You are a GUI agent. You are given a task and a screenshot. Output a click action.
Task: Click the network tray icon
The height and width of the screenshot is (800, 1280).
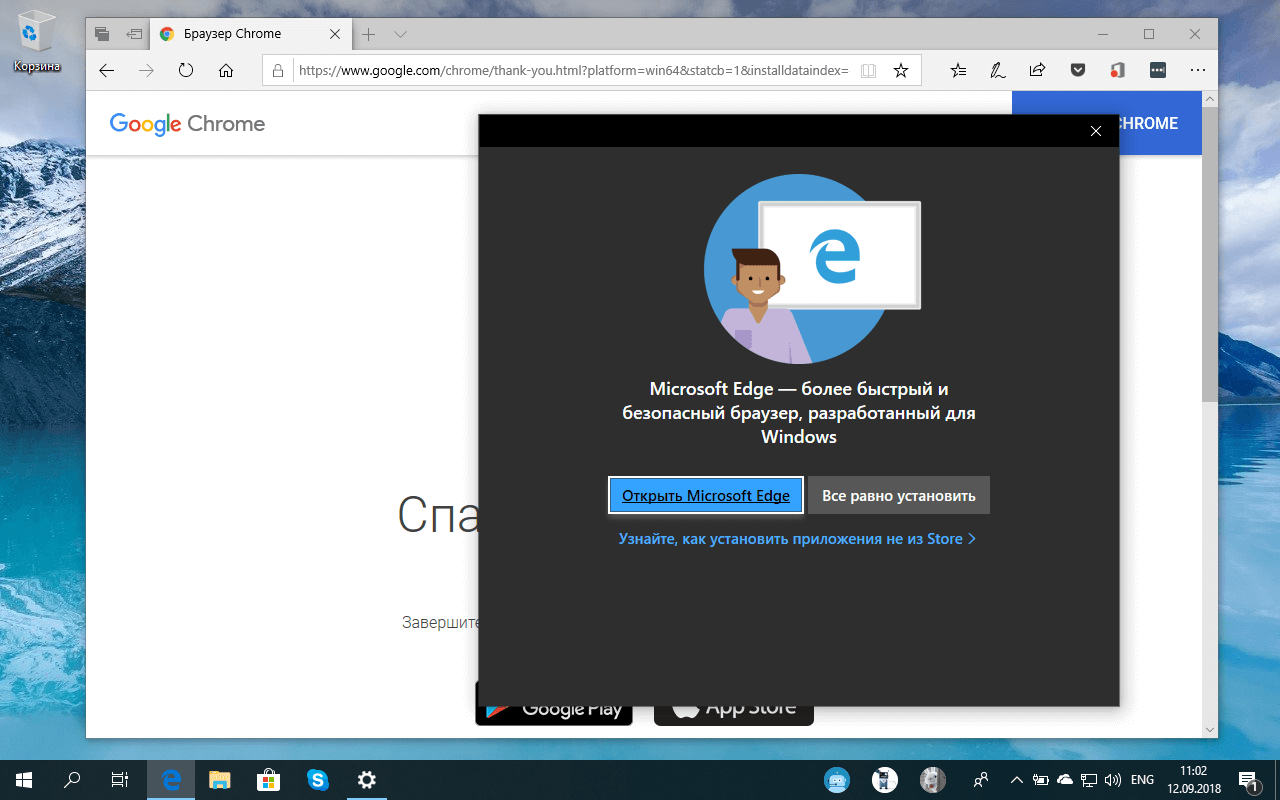pos(1088,780)
